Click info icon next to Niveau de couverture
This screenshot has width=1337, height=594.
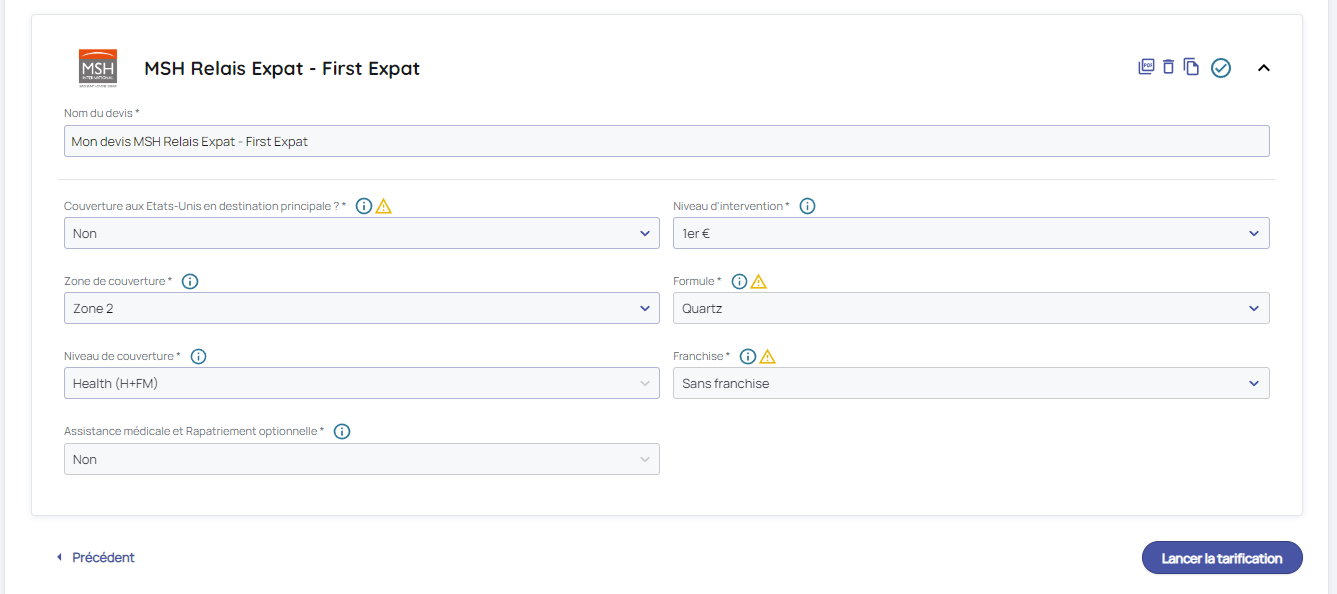(198, 356)
